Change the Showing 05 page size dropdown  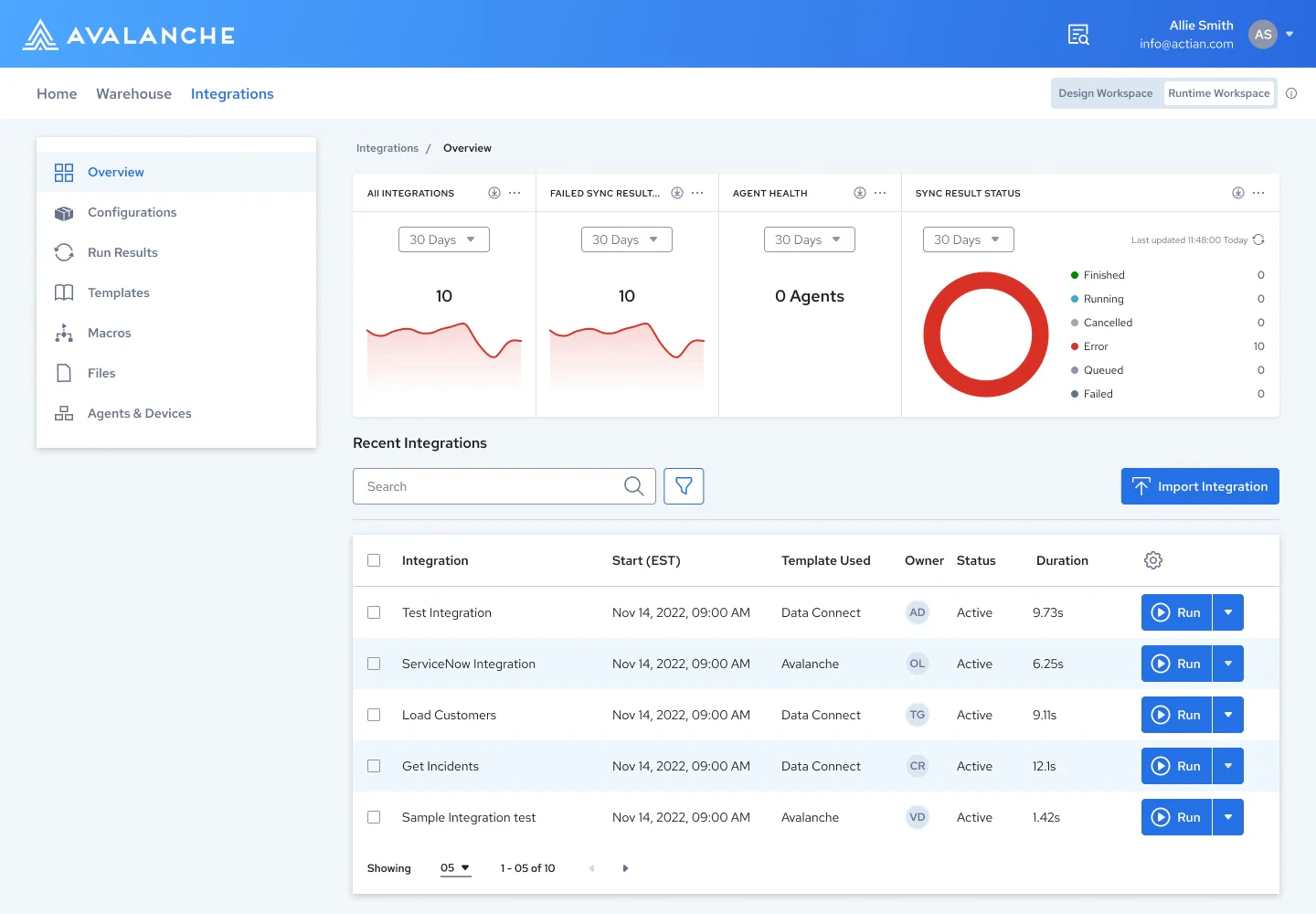(456, 867)
